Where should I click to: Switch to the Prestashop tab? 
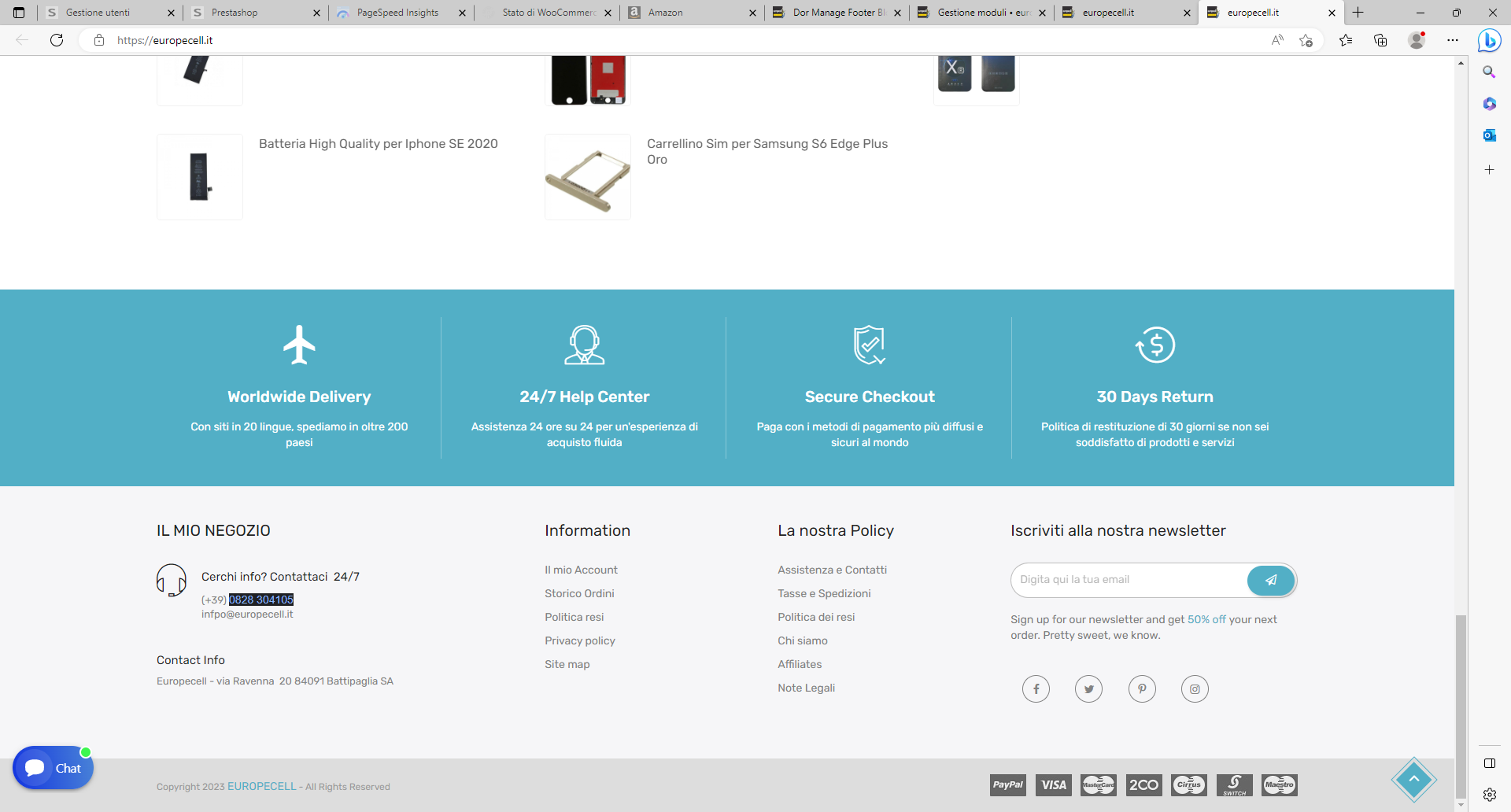[256, 13]
